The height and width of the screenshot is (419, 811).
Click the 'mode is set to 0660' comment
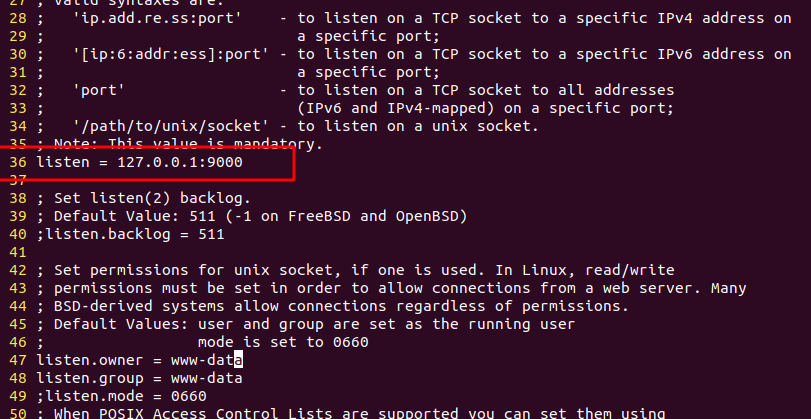coord(283,342)
